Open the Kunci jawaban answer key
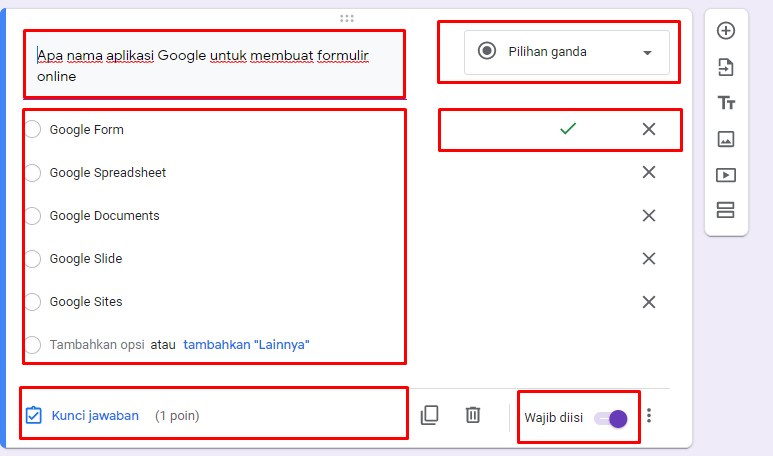 tap(95, 416)
